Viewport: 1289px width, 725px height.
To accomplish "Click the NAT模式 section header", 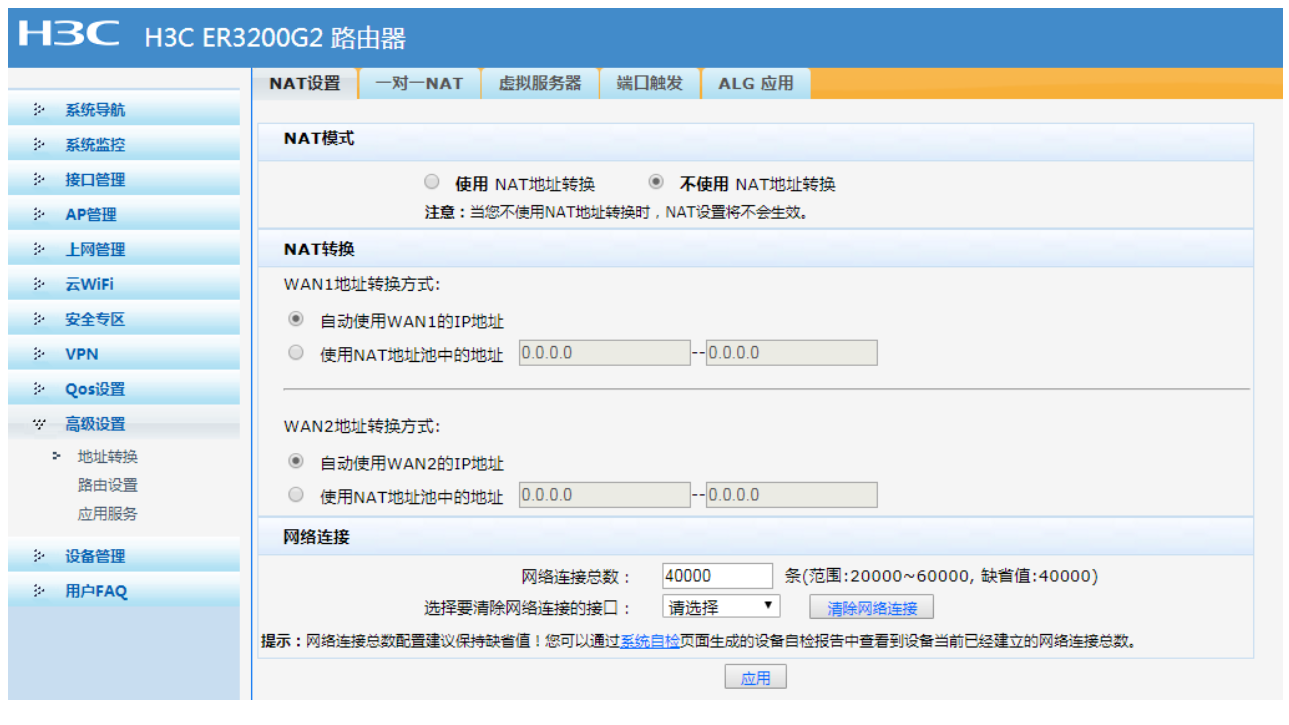I will (755, 141).
